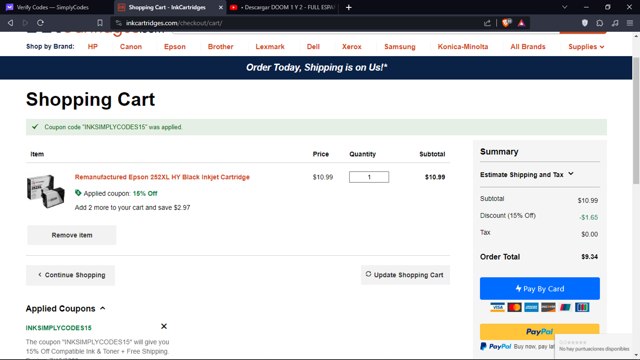Open the VPN shield icon in toolbar
The height and width of the screenshot is (360, 640).
[x=585, y=23]
